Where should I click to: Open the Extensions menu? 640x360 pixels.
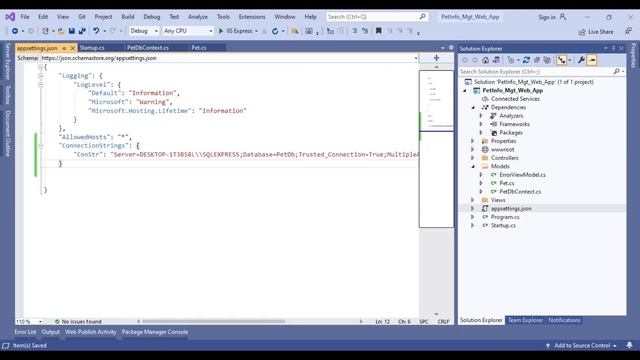pos(252,17)
